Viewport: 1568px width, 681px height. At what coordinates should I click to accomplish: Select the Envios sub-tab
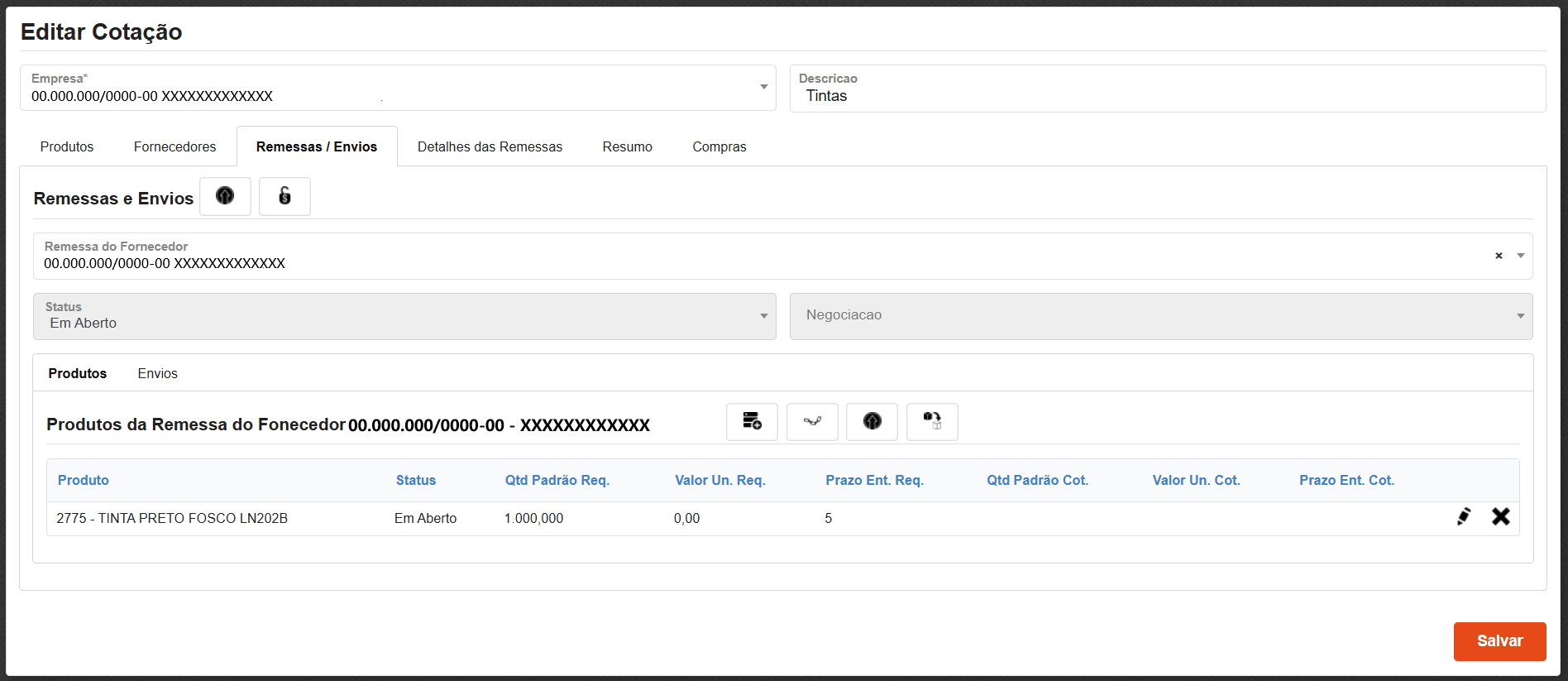click(x=157, y=373)
